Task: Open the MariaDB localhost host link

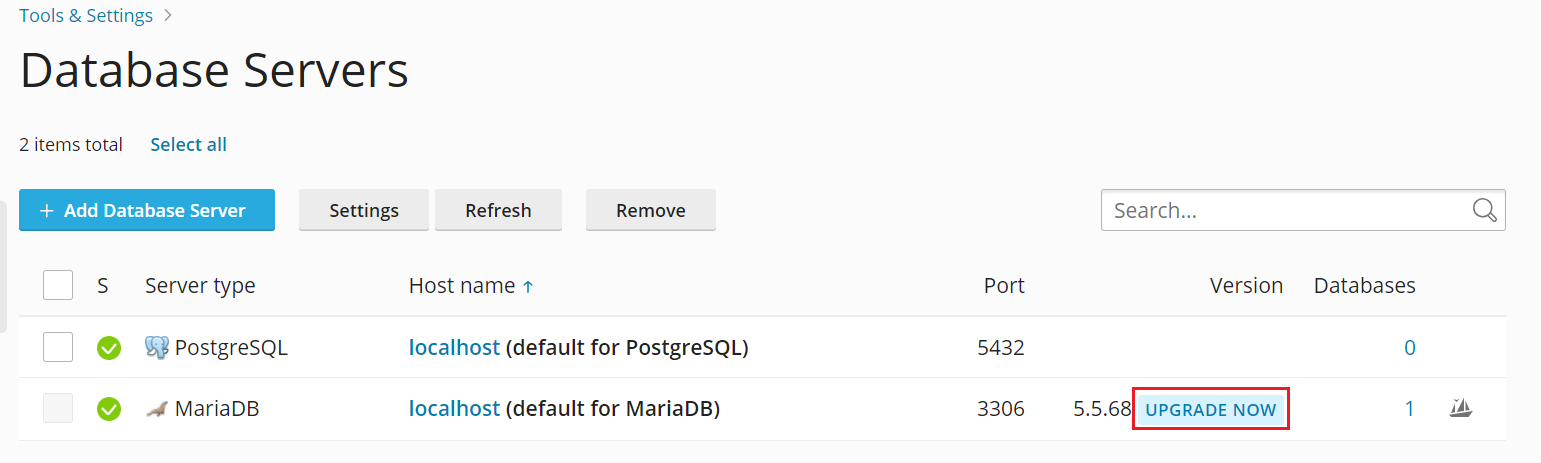Action: [x=454, y=408]
